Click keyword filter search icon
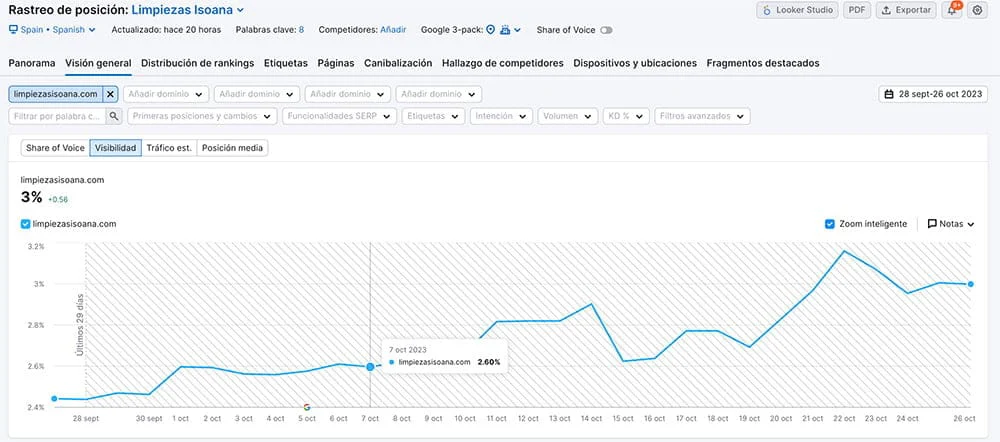Screen dimensions: 1000x442 114,116
